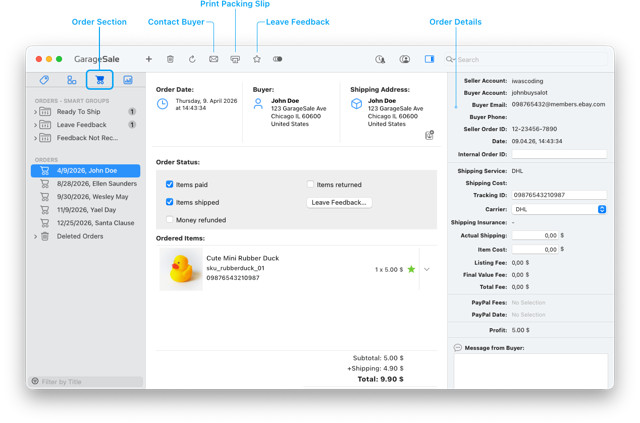Expand Ready To Ship smart group
The image size is (640, 423).
pos(36,112)
